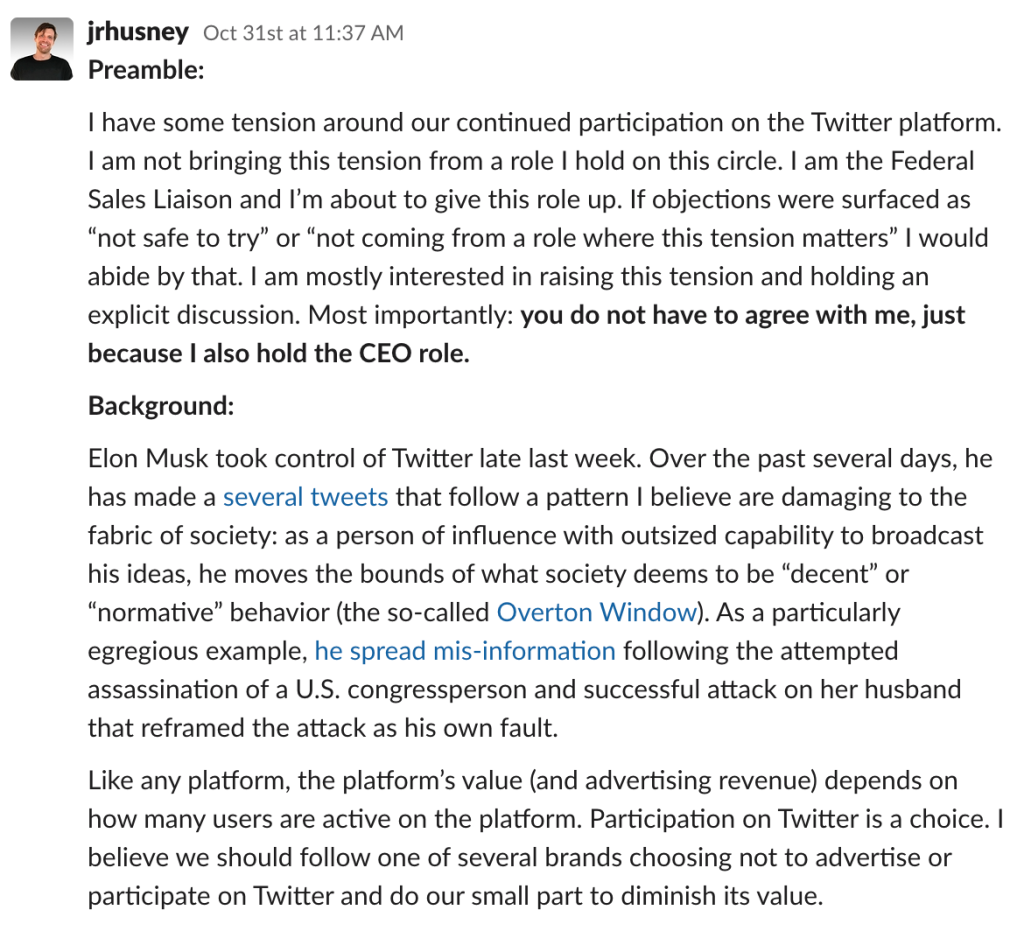Follow the "he spread mis-information" link
This screenshot has height=931, width=1024.
coord(465,651)
